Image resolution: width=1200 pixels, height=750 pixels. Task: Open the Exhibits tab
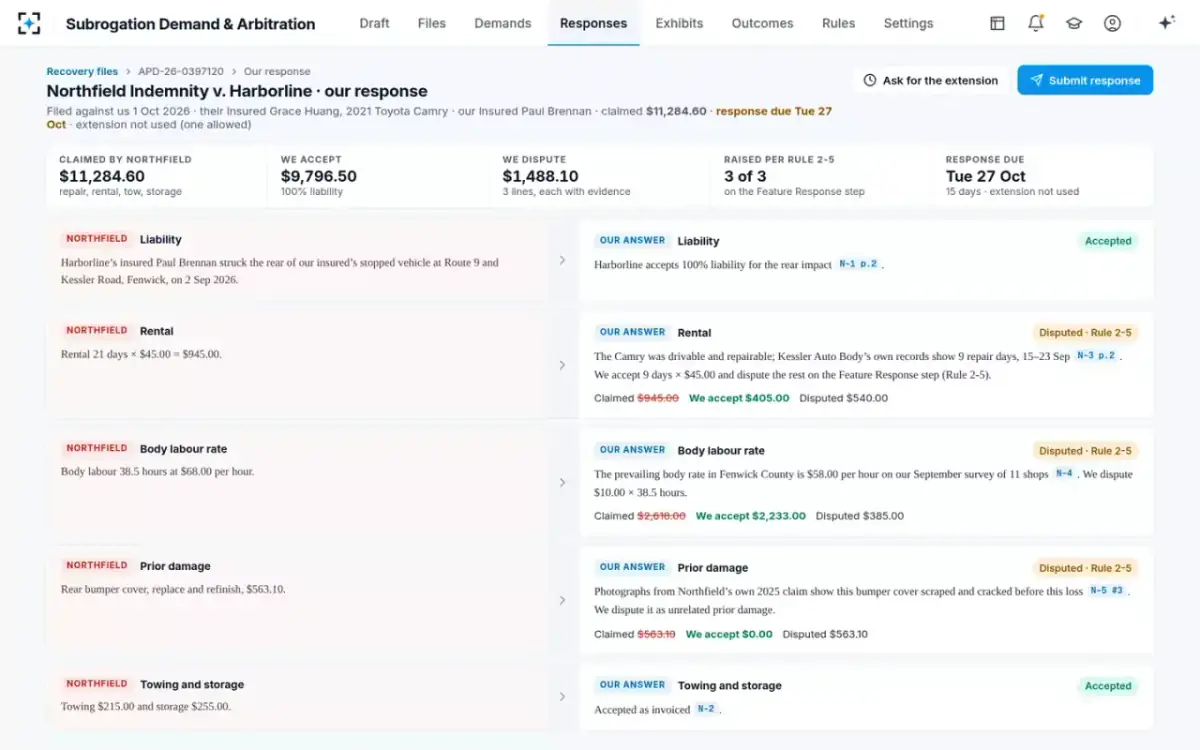pyautogui.click(x=680, y=23)
